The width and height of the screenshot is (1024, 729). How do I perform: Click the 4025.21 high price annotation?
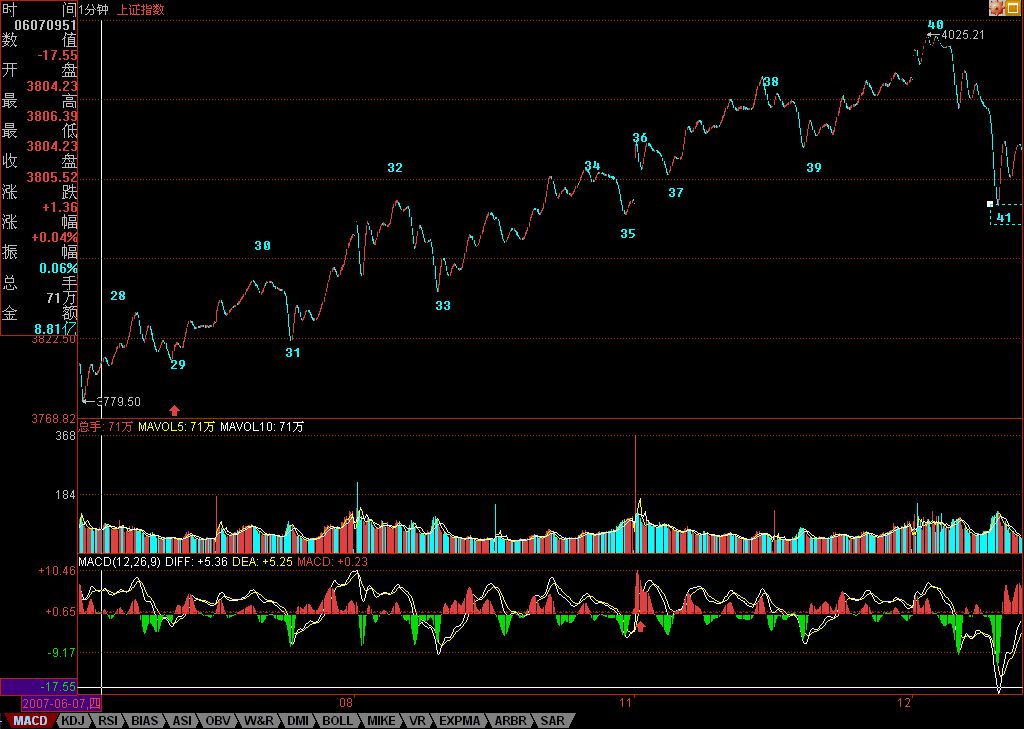[964, 35]
